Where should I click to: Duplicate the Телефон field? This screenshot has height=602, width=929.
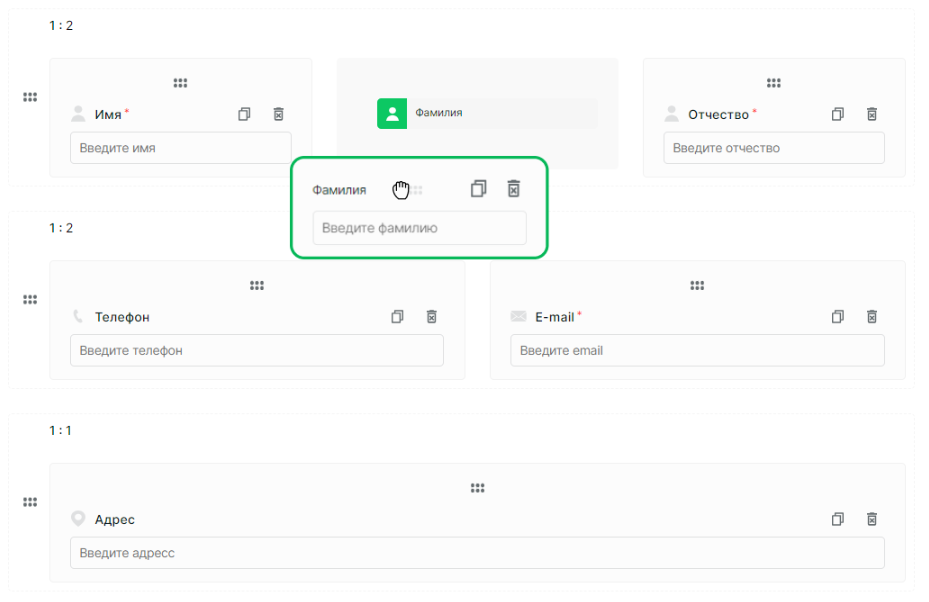click(x=398, y=316)
